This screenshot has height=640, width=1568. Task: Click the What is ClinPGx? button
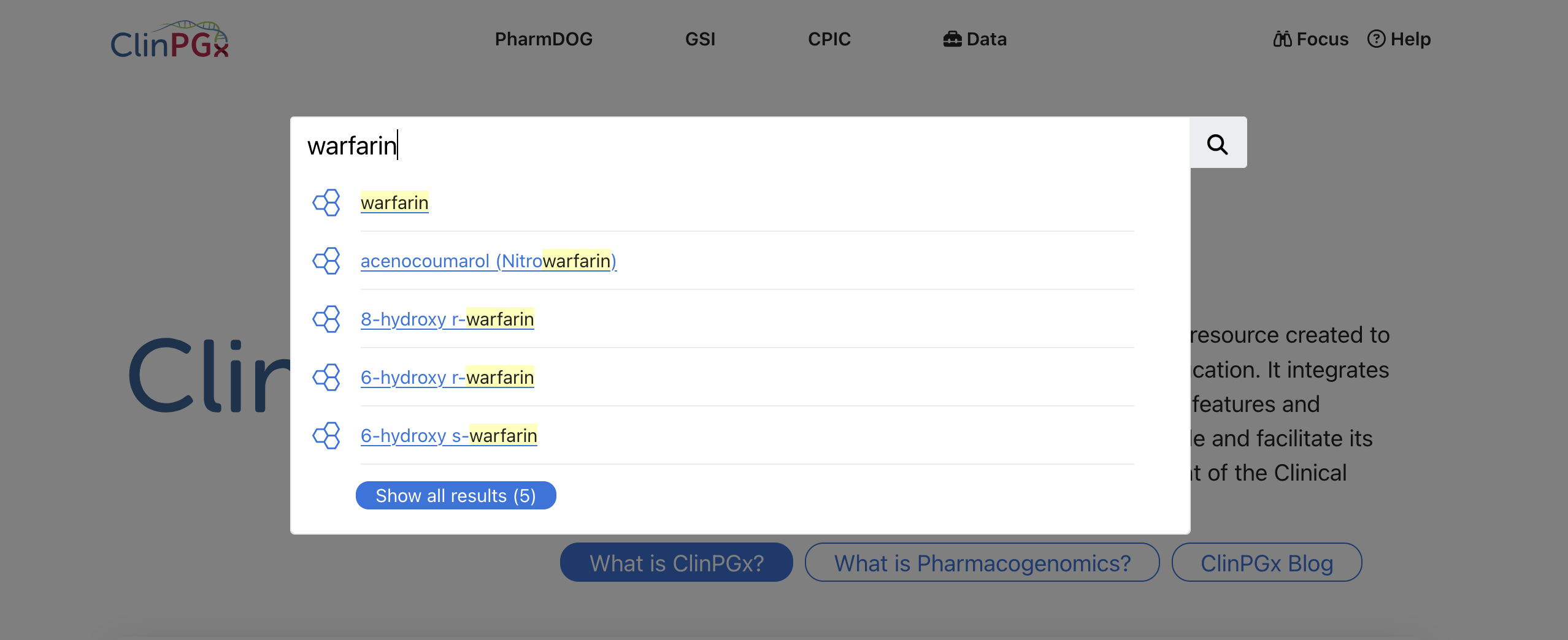pos(675,562)
